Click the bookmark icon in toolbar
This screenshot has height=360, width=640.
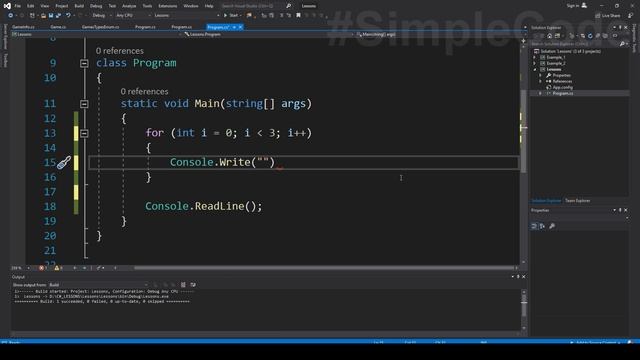[x=298, y=15]
